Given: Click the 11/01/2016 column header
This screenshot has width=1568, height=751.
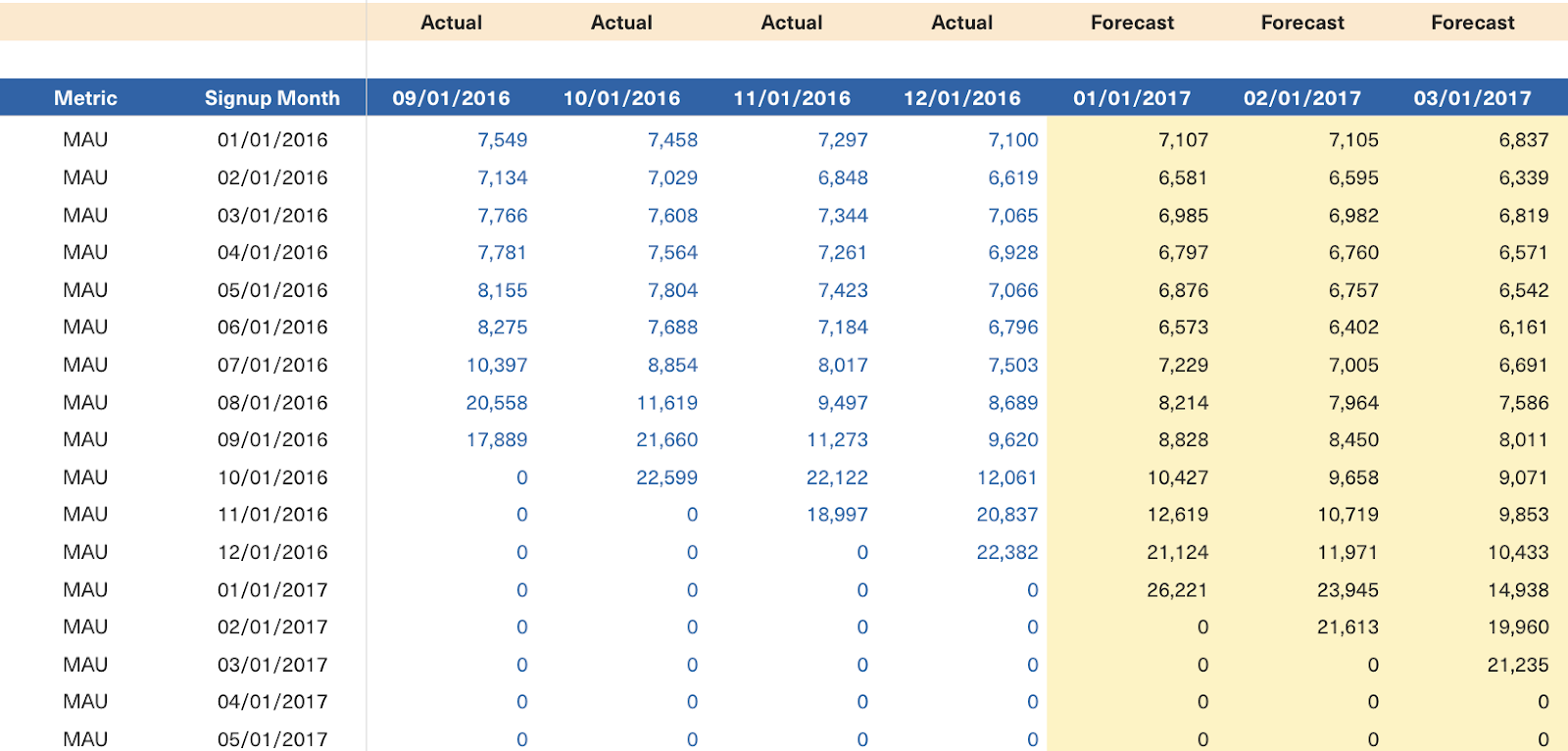Looking at the screenshot, I should pos(792,98).
